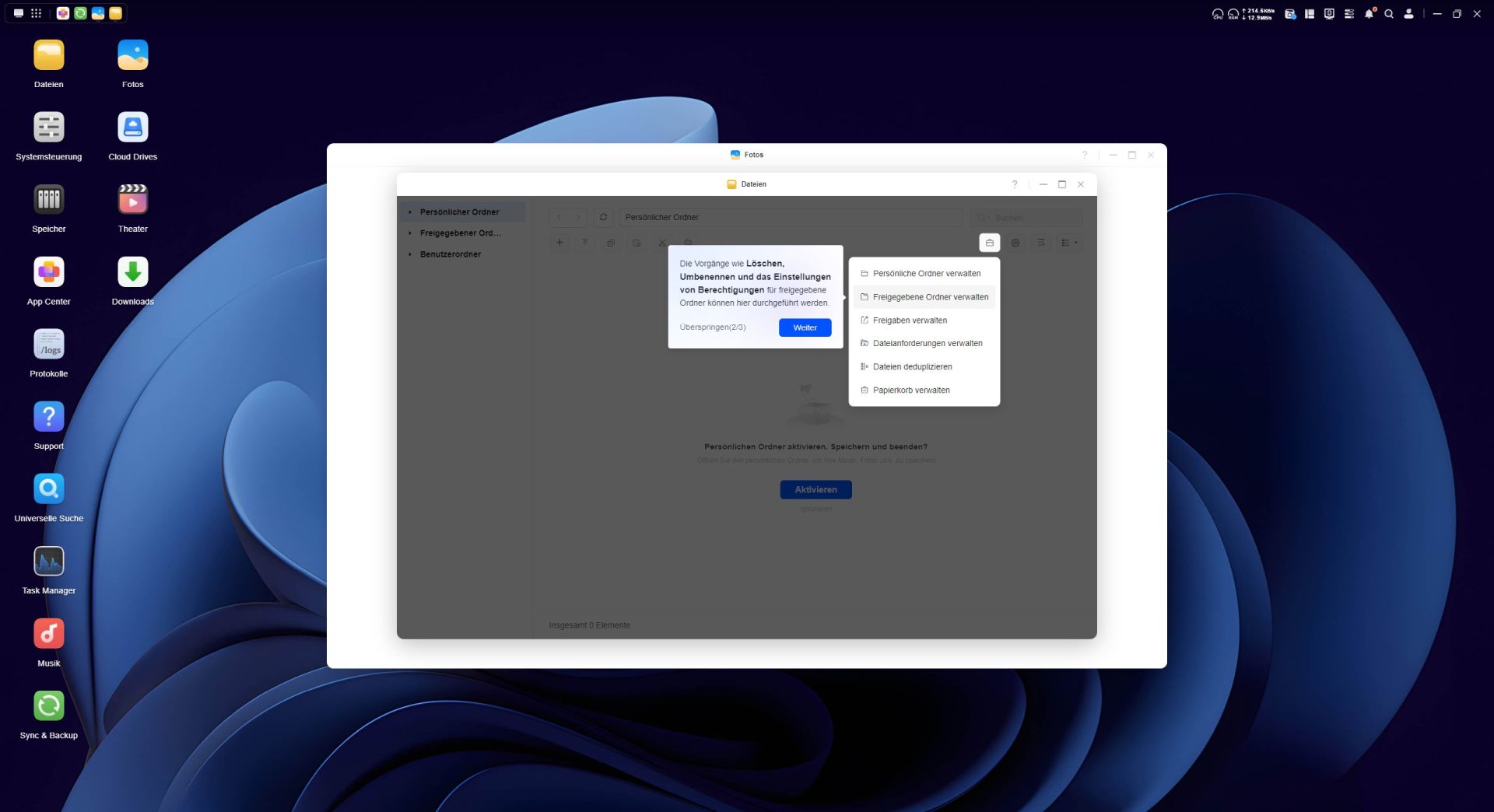Choose Papierkorb verwalten from the menu

(x=910, y=390)
